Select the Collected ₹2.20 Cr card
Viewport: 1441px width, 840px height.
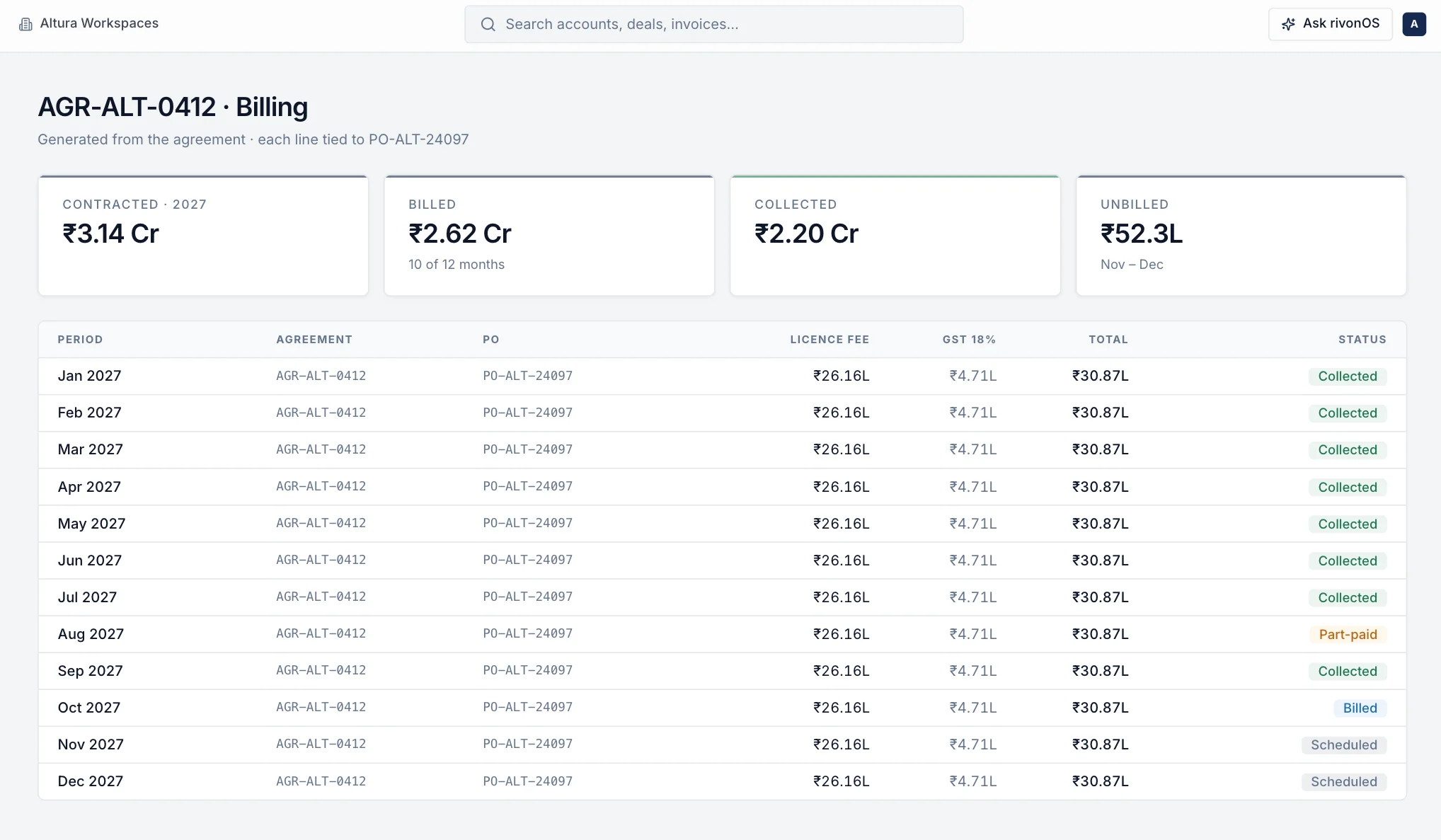point(895,236)
